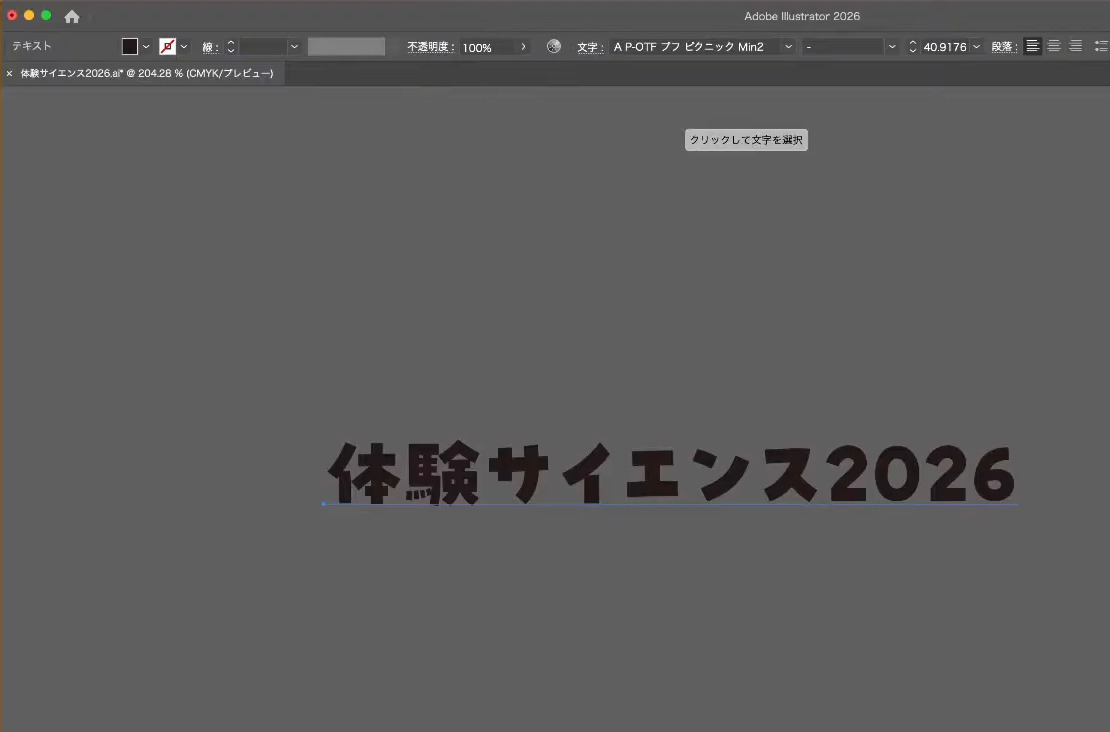Click the recolor artwork globe icon
The width and height of the screenshot is (1110, 732).
(554, 47)
